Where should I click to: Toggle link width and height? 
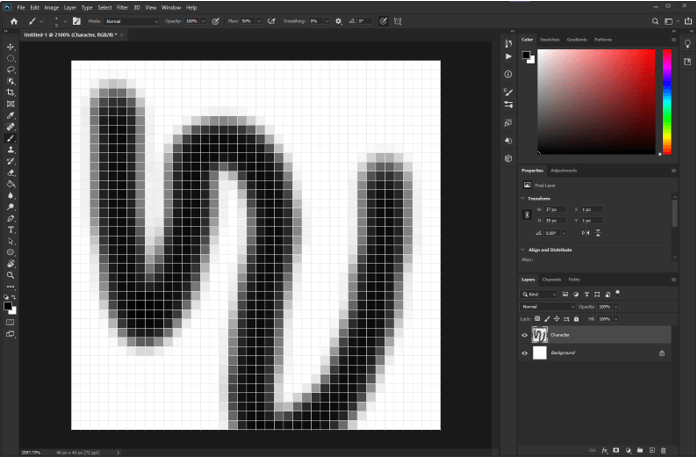click(527, 215)
